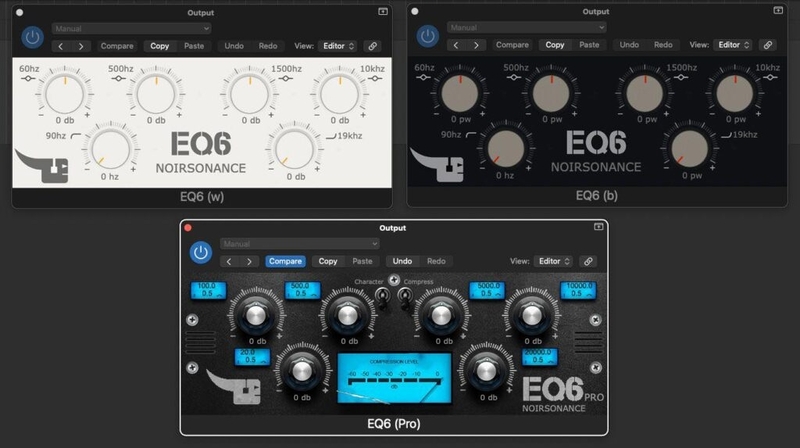This screenshot has width=800, height=448.
Task: Click the 500hz gain knob in EQ6 (w)
Action: click(156, 95)
